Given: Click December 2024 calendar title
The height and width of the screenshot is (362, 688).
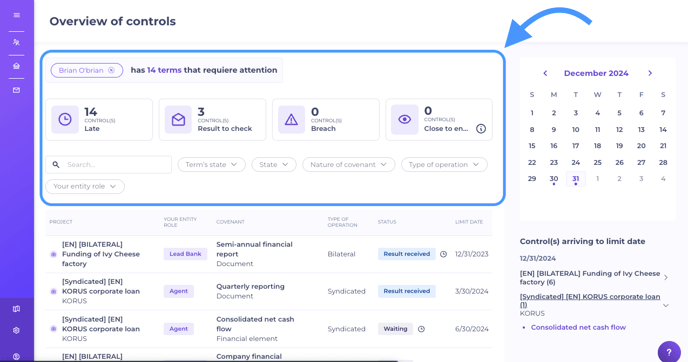Looking at the screenshot, I should [x=596, y=73].
